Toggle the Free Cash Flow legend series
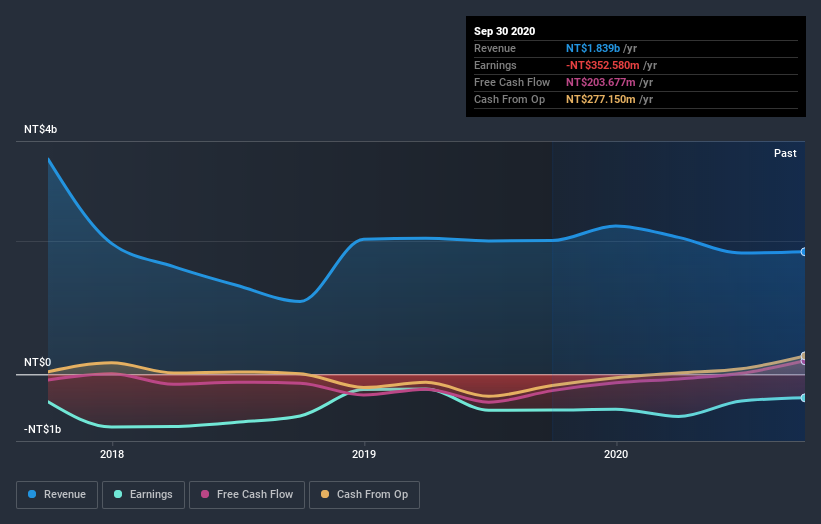 (x=247, y=495)
